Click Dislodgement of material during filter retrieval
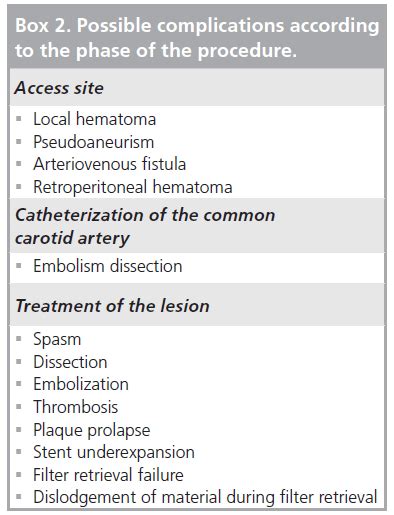Image resolution: width=394 pixels, height=515 pixels. click(x=205, y=497)
